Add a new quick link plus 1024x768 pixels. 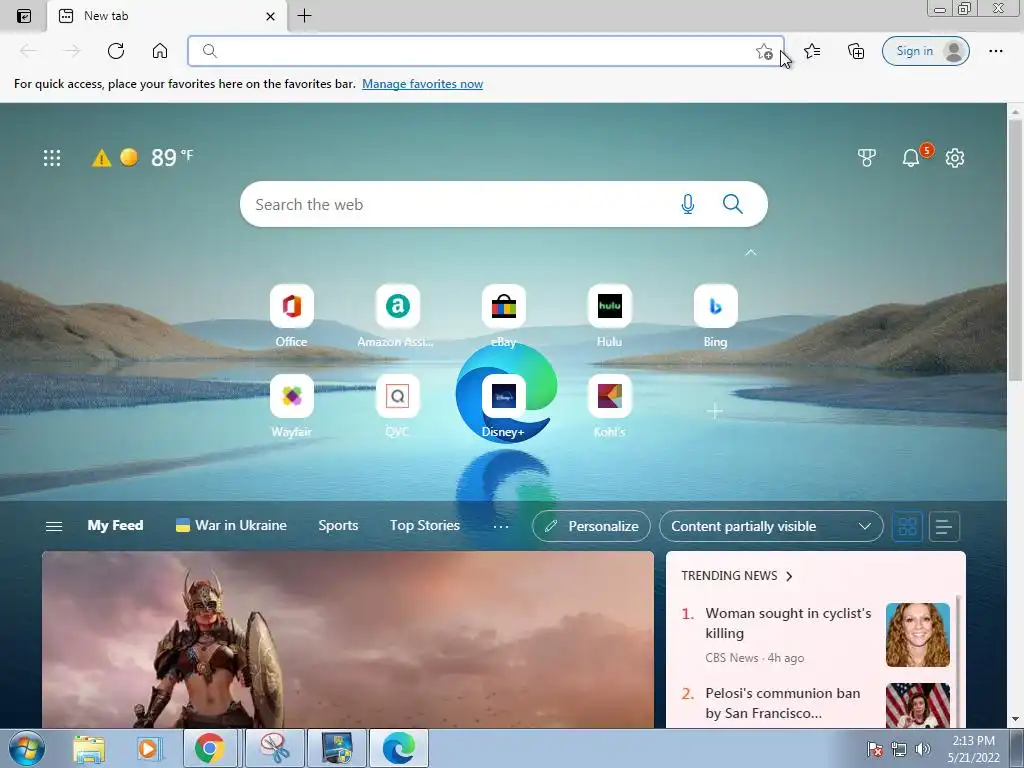coord(715,411)
